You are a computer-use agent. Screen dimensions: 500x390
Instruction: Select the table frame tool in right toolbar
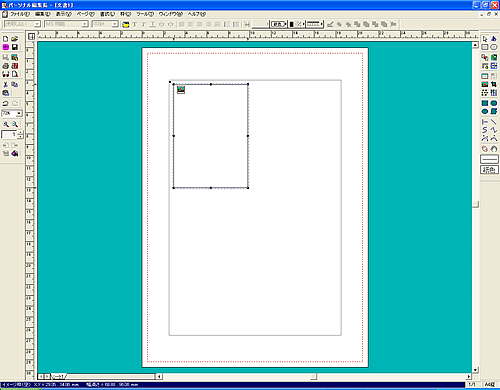(485, 76)
